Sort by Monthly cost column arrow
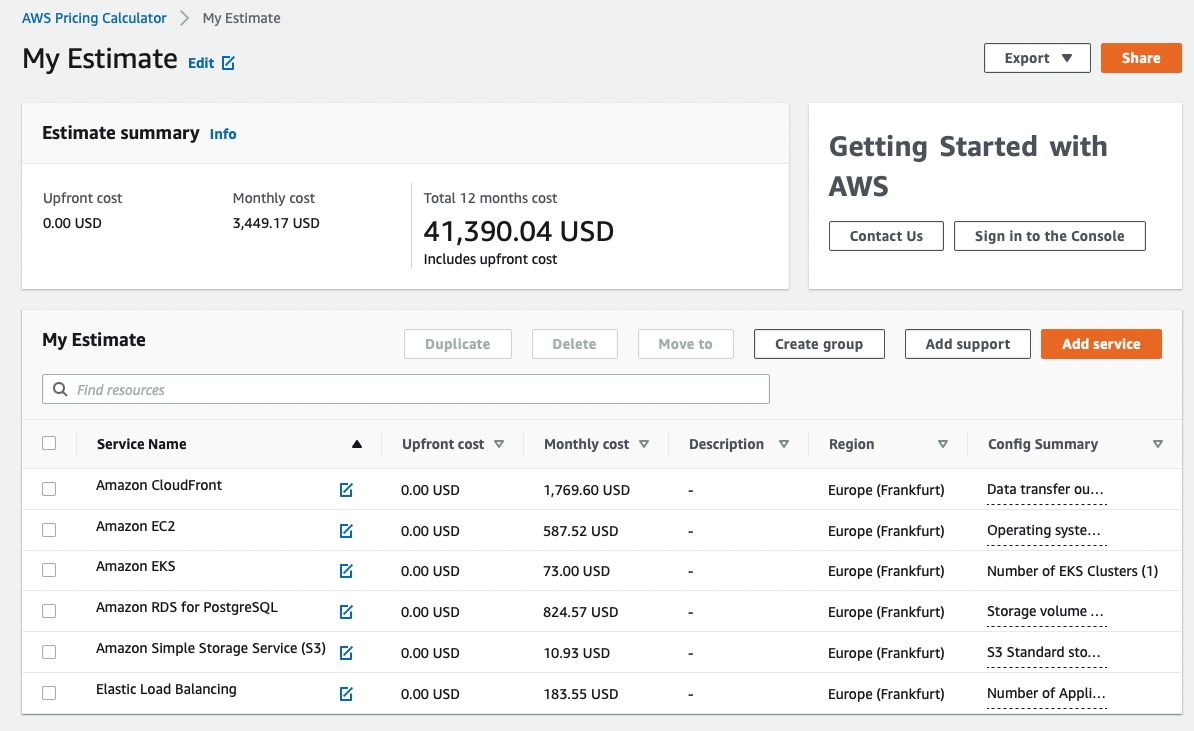 pyautogui.click(x=643, y=444)
